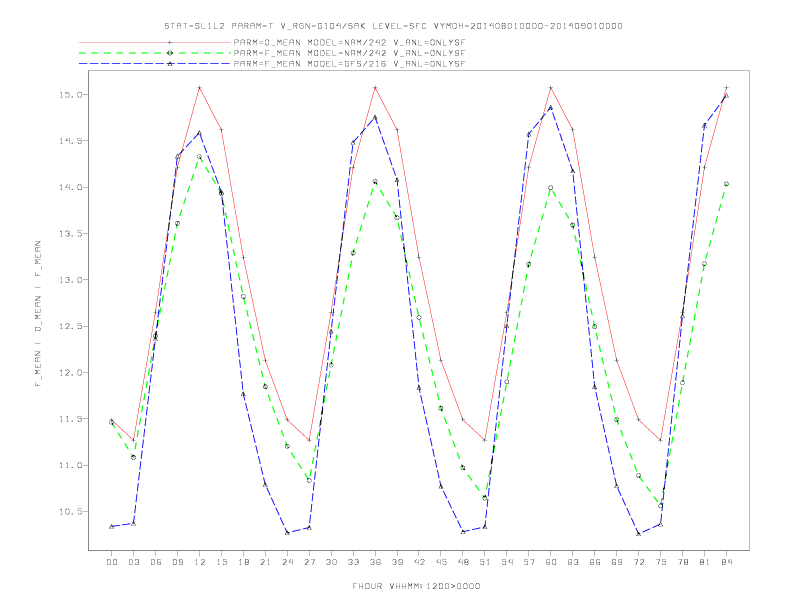792x612 pixels.
Task: Click the 48 forecast hour tick label
Action: (x=463, y=562)
